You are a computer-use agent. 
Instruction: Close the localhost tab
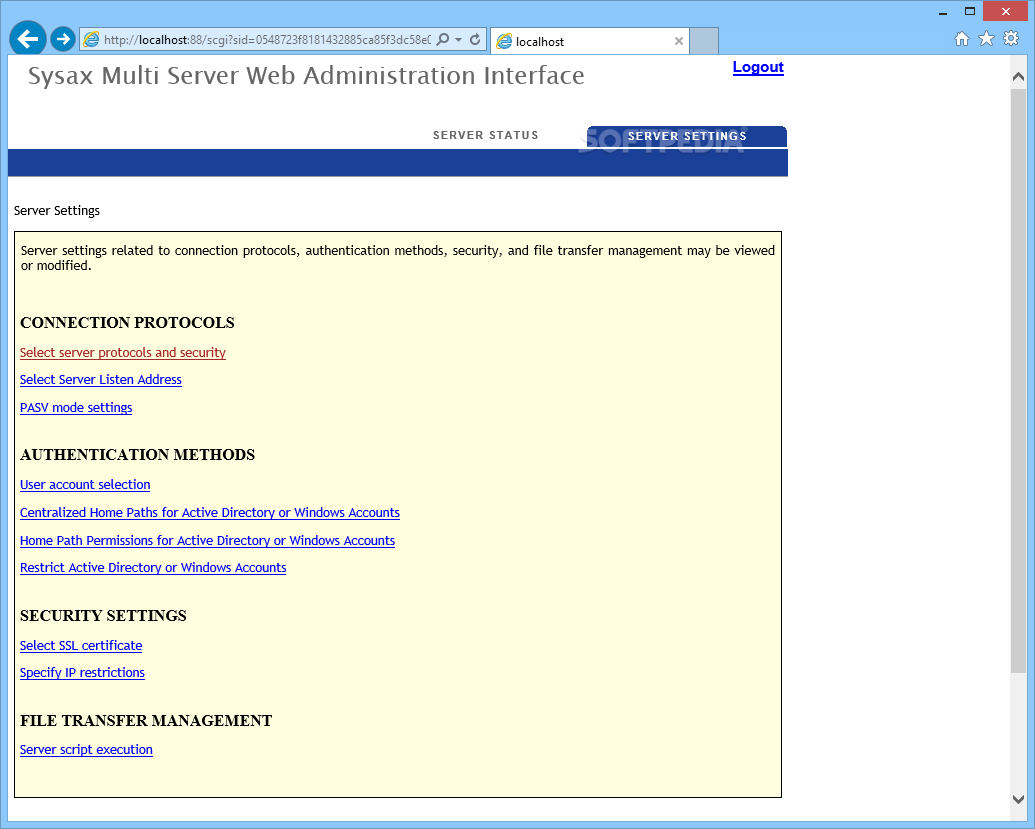pyautogui.click(x=679, y=41)
